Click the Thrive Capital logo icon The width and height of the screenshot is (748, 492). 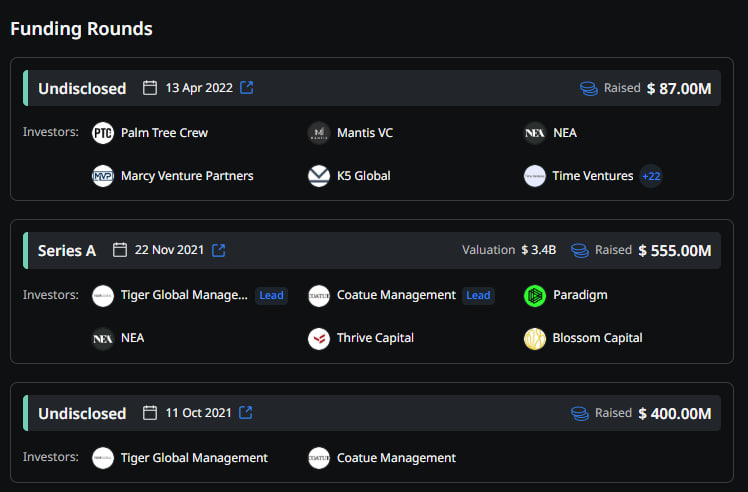(319, 338)
